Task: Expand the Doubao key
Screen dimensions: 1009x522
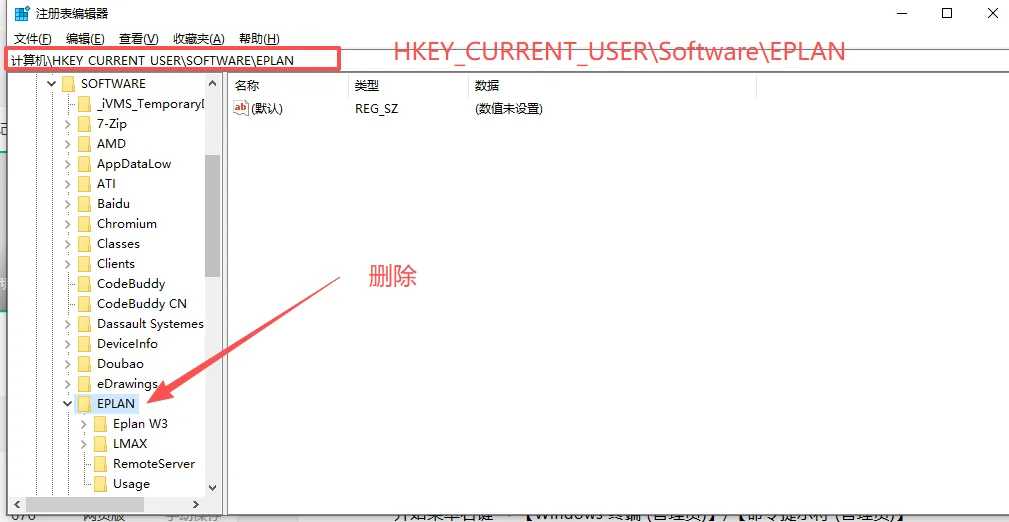Action: [68, 363]
